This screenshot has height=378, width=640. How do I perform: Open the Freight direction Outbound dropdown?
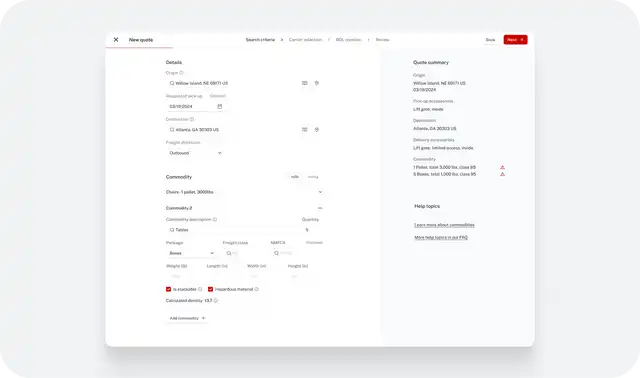195,153
